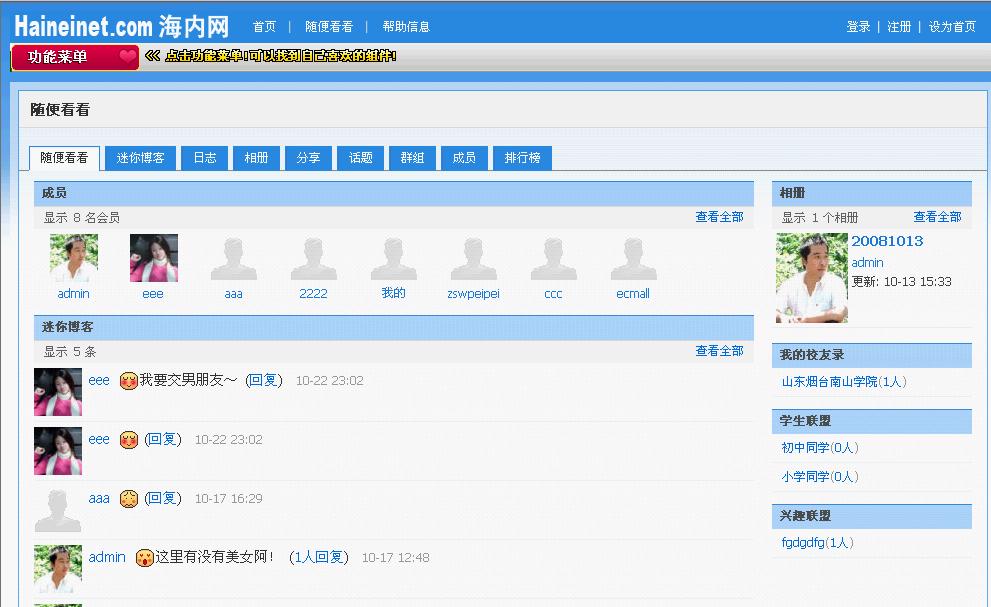Image resolution: width=991 pixels, height=607 pixels.
Task: Click eee's avatar beside 我要交男朋友～ post
Action: tap(58, 392)
